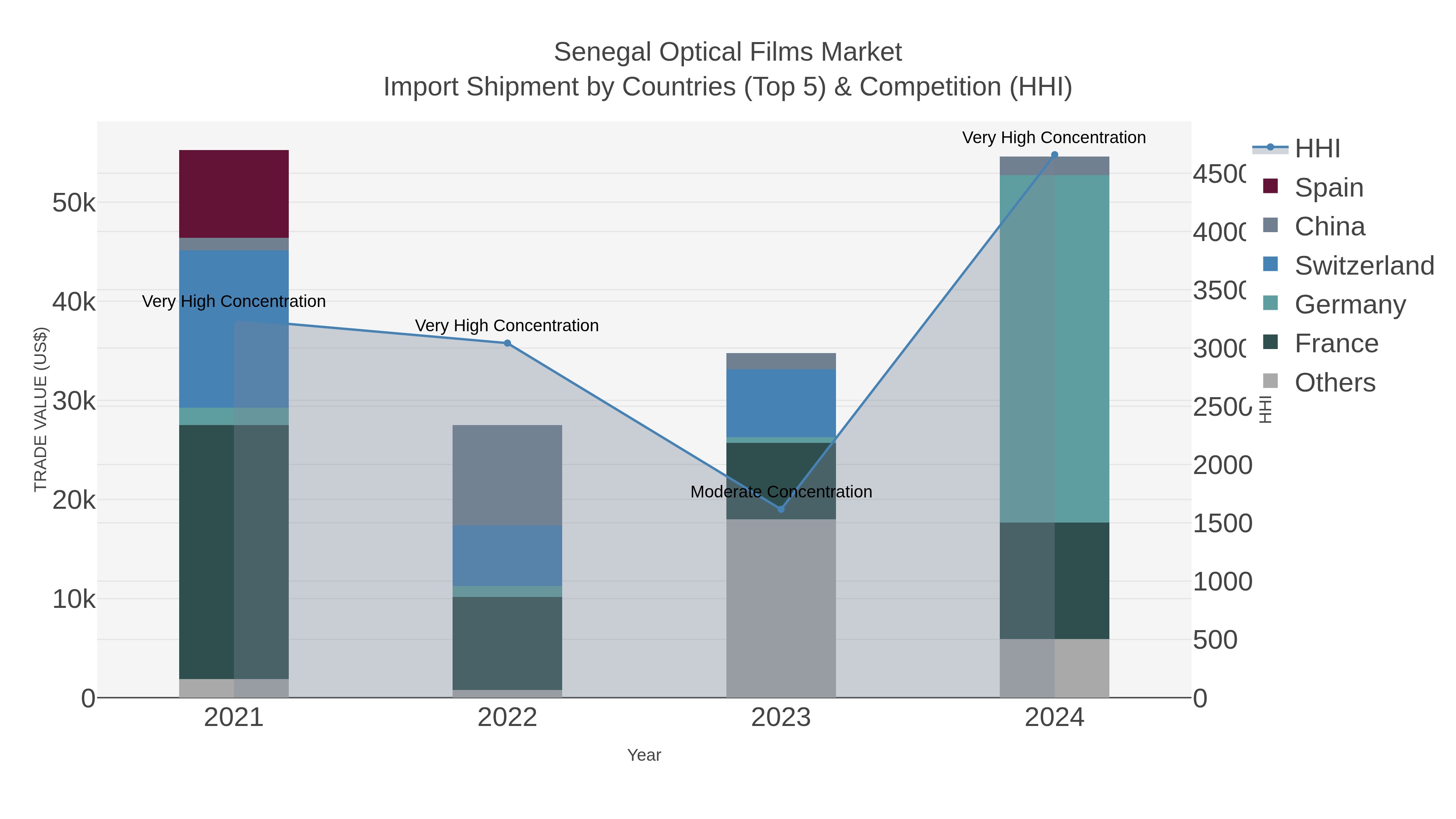1456x819 pixels.
Task: Select the France segment in the 2024 bar
Action: [x=1054, y=581]
